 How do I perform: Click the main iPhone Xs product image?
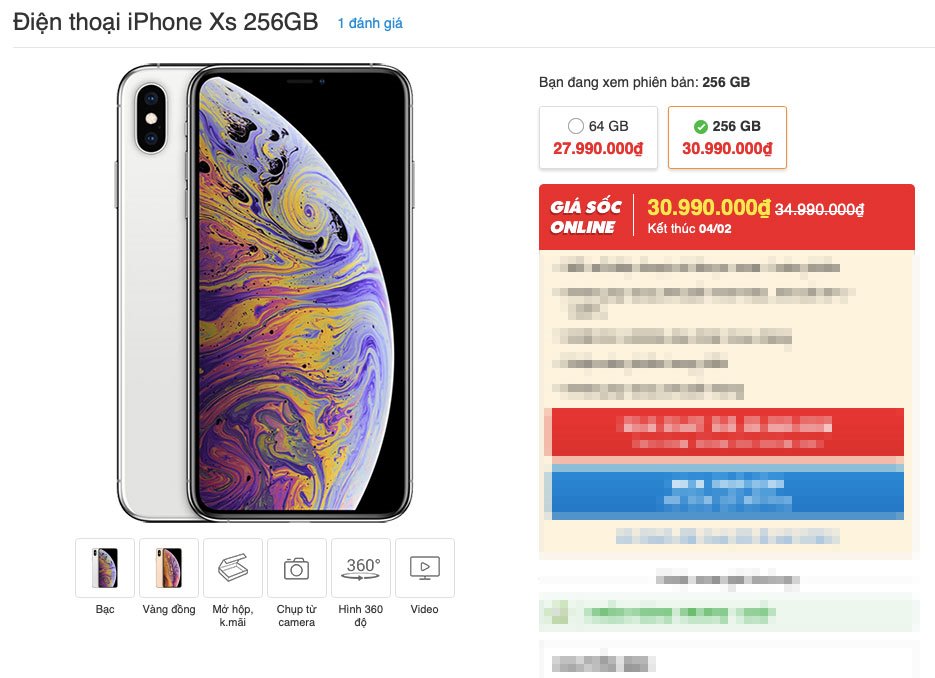265,292
